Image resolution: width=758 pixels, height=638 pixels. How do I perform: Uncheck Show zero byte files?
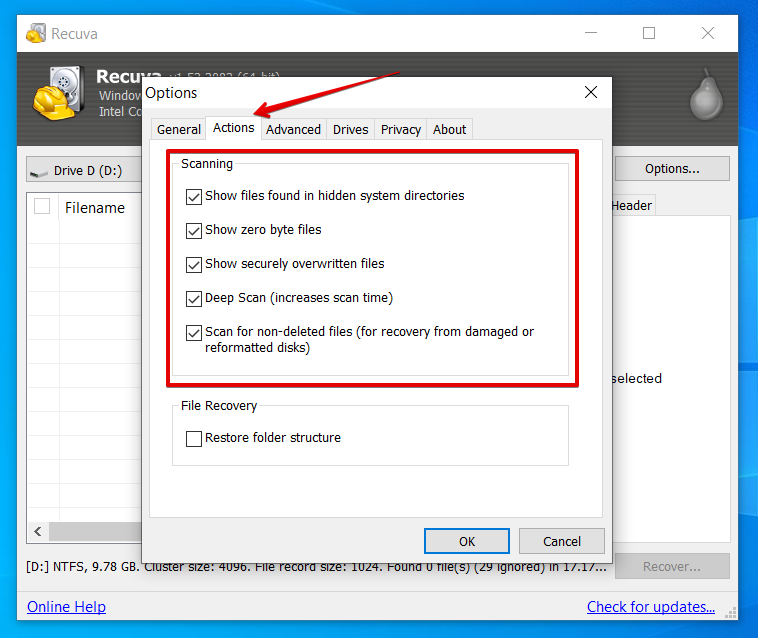[x=194, y=231]
